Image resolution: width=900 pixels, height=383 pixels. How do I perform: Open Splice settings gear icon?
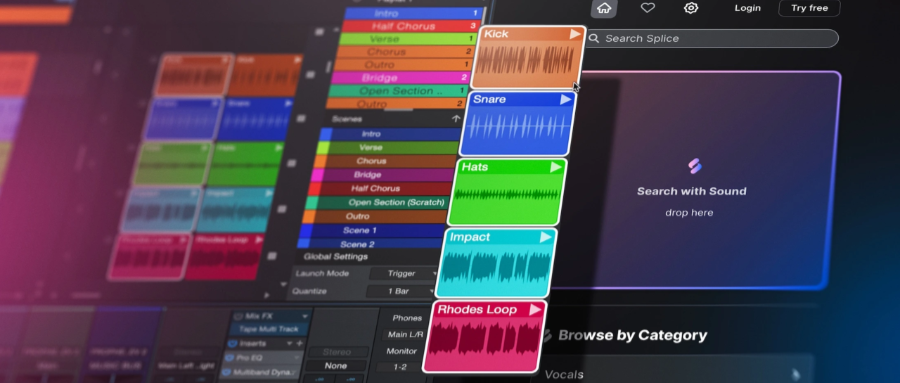(x=691, y=8)
